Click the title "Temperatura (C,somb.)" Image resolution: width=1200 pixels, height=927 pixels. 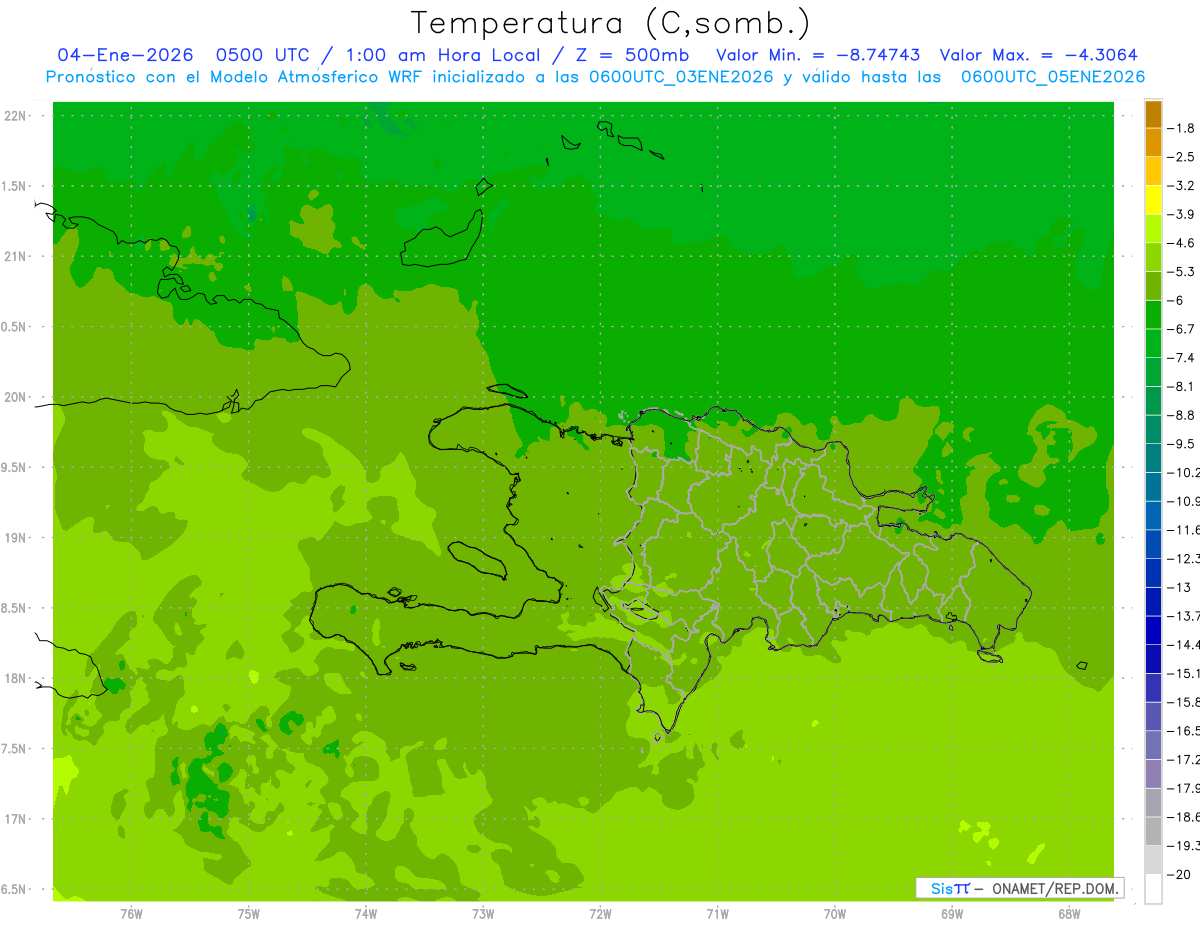[610, 23]
